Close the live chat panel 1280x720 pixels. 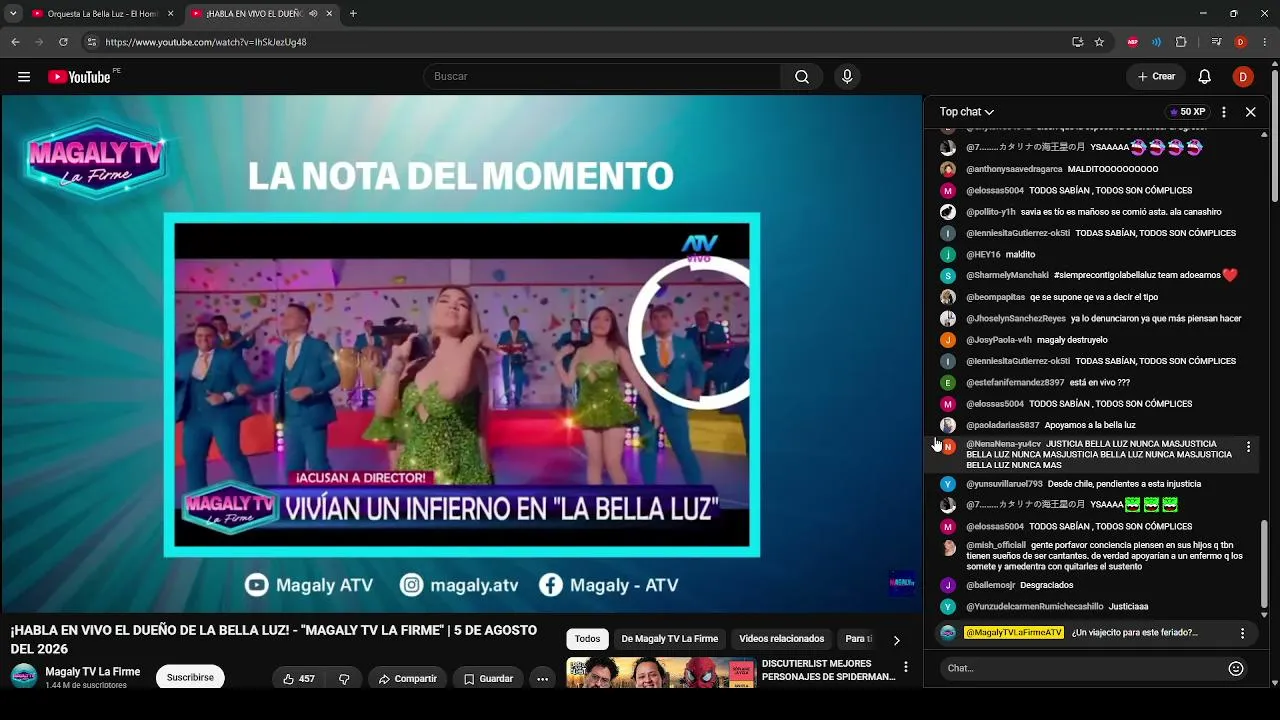[1250, 112]
